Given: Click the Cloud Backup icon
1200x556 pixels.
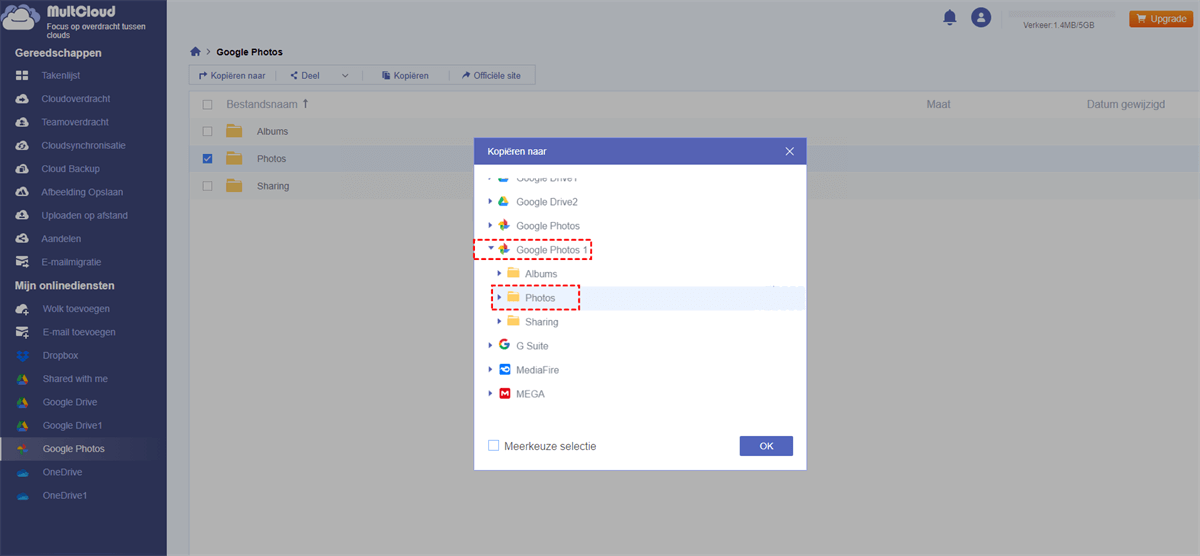Looking at the screenshot, I should point(22,169).
